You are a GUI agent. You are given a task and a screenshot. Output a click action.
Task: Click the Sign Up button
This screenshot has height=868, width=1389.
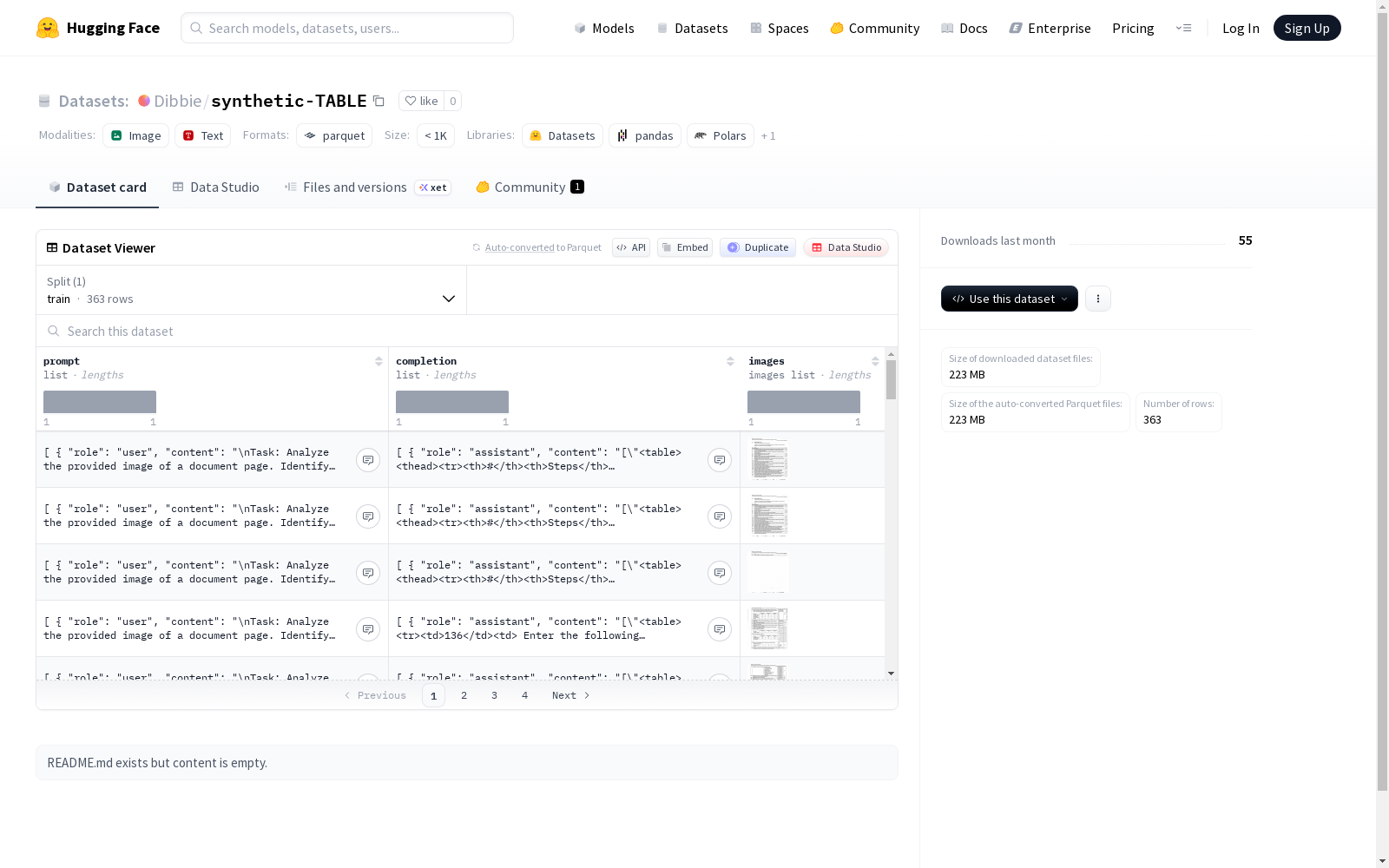(x=1307, y=28)
